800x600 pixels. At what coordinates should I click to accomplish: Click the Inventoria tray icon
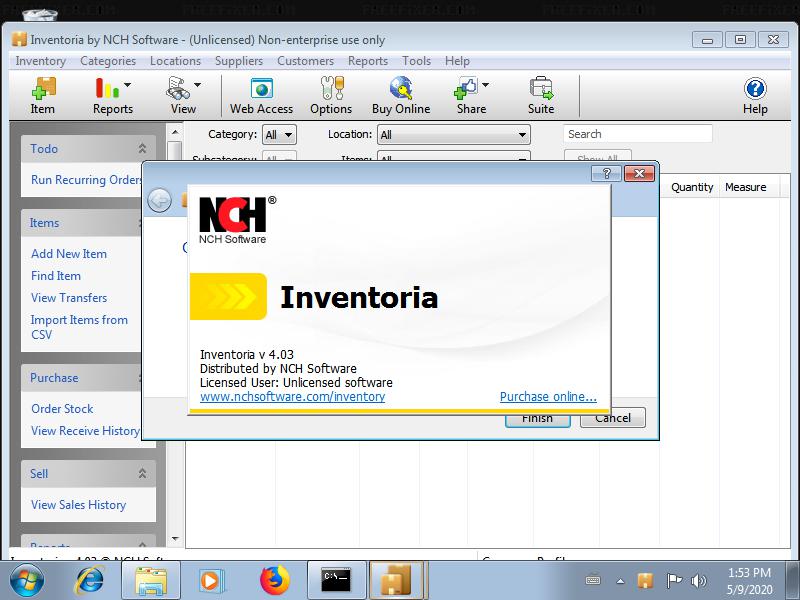(645, 580)
